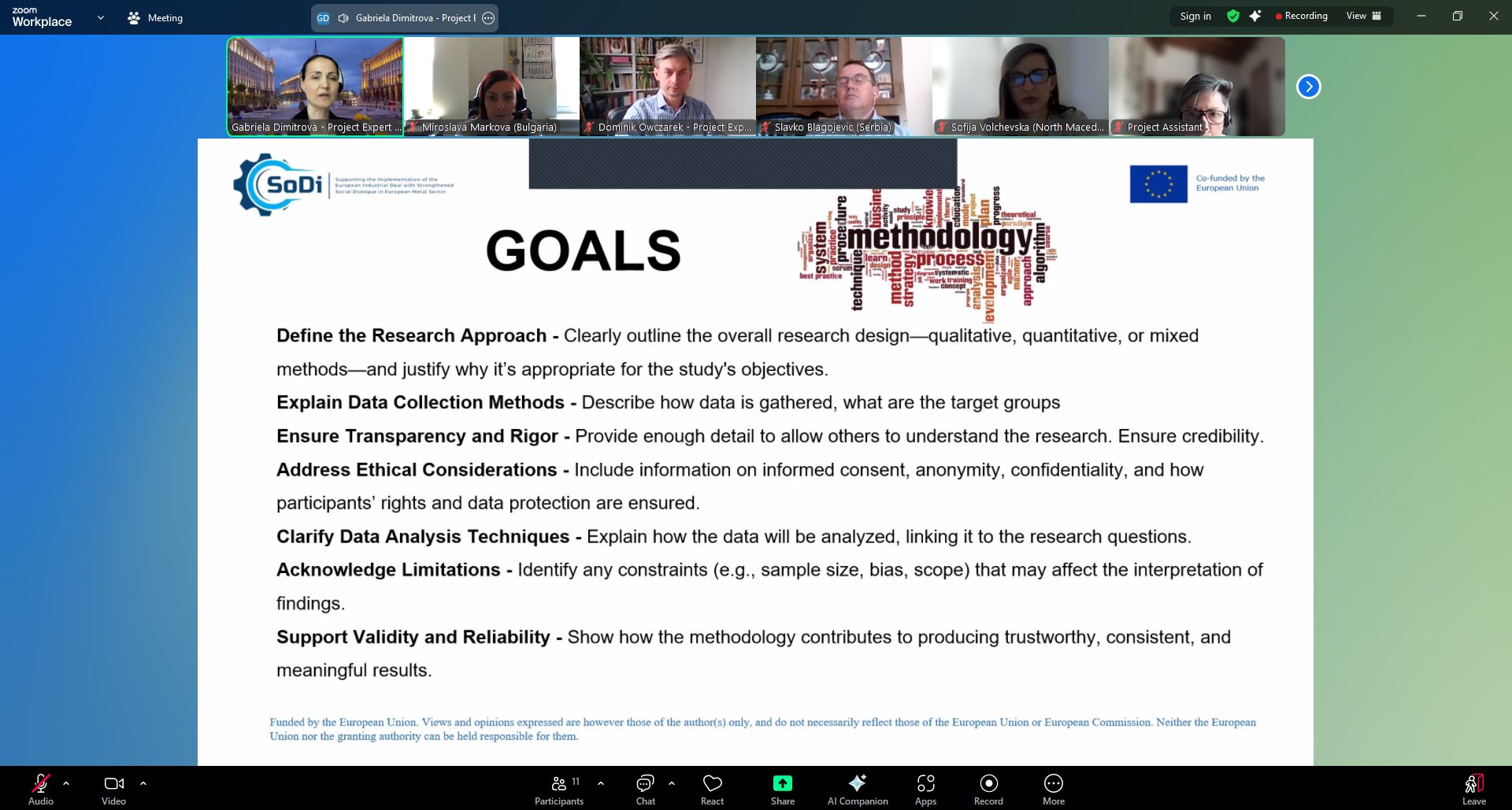The width and height of the screenshot is (1512, 810).
Task: Click muted mic icon on Miroslava Markova
Action: tap(413, 127)
